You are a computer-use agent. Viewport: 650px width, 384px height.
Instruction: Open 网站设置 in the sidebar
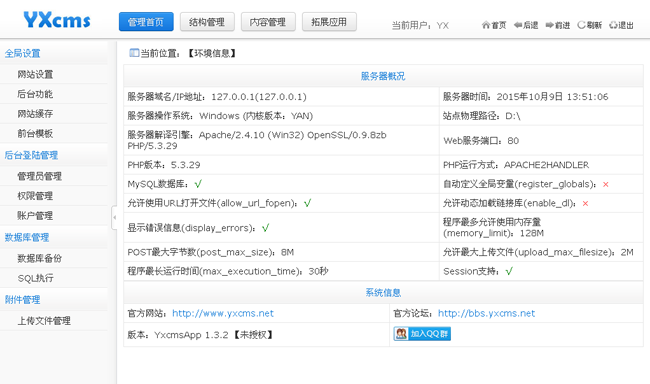click(x=35, y=74)
